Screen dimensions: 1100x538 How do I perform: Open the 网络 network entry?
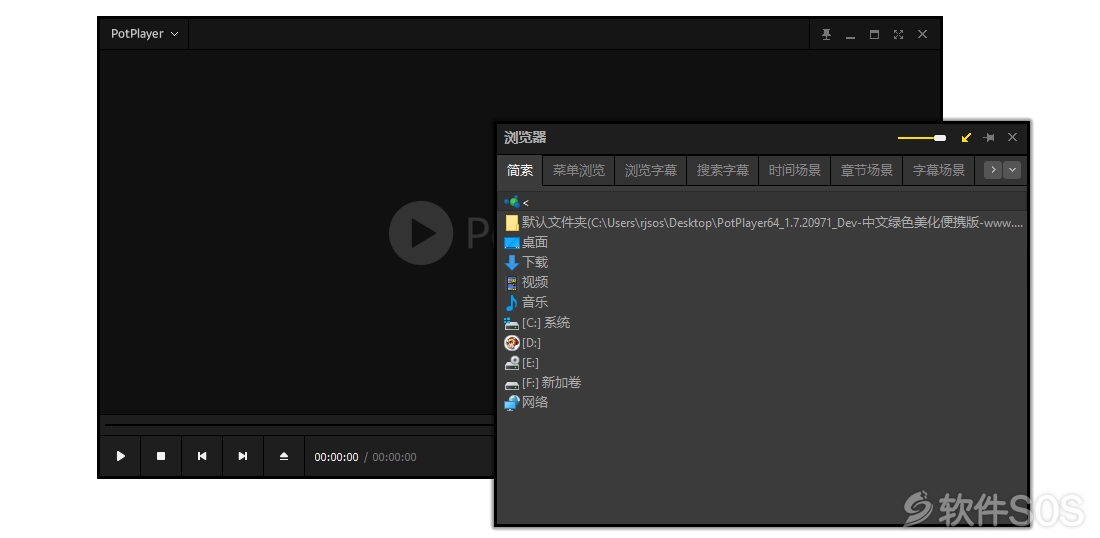click(763, 403)
